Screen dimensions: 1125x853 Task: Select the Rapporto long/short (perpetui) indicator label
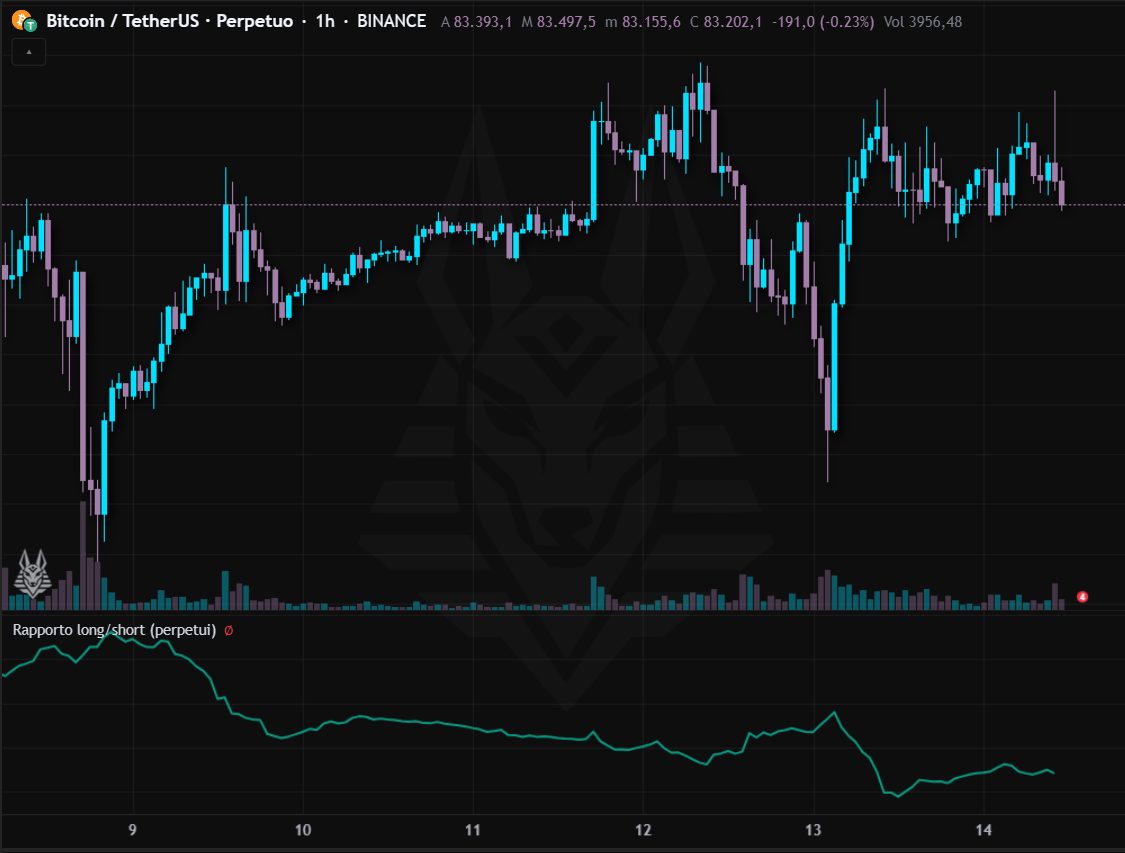pos(114,630)
